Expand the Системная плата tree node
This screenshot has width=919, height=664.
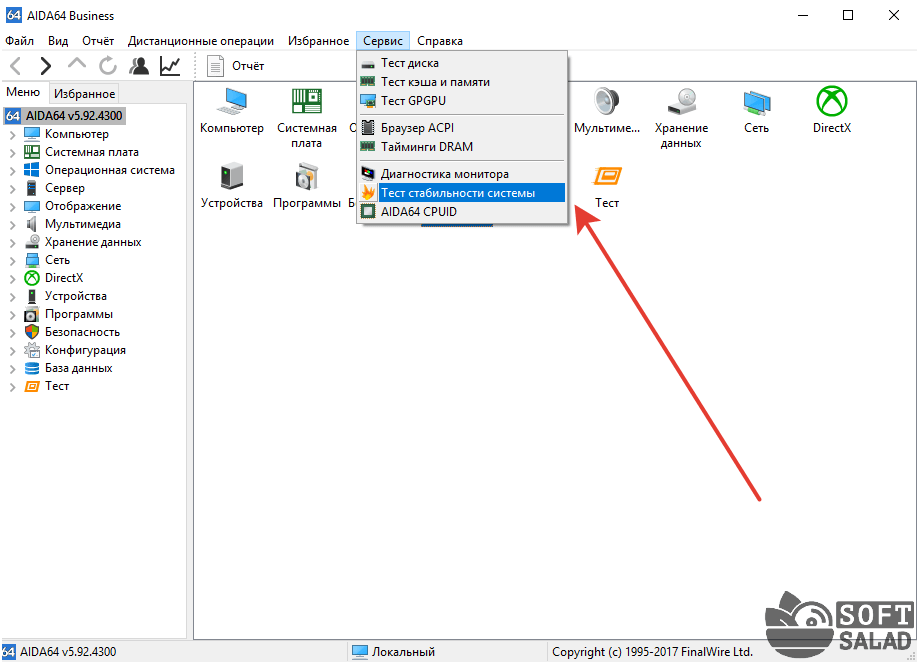click(12, 153)
